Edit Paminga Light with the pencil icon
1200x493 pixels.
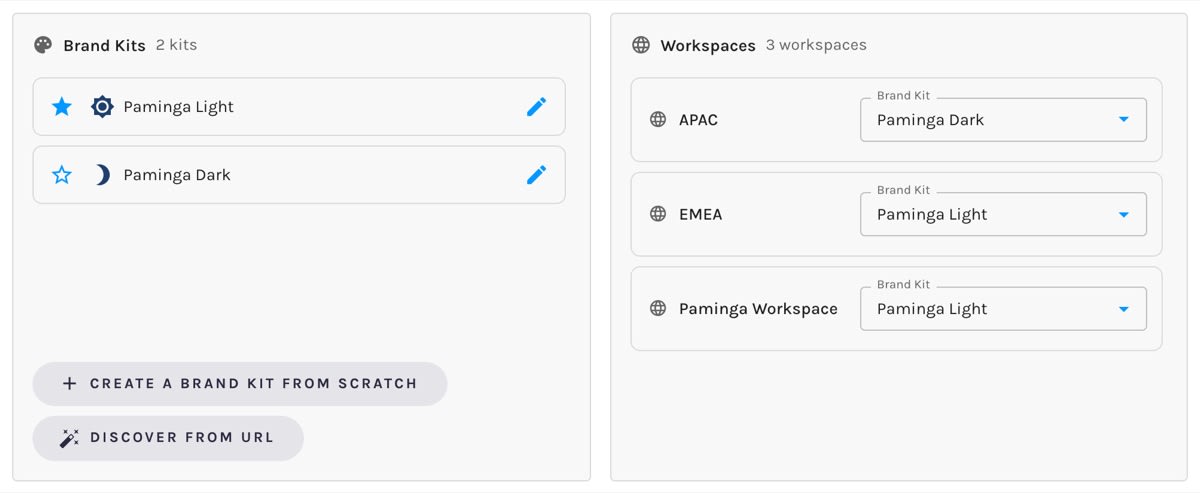pos(537,107)
